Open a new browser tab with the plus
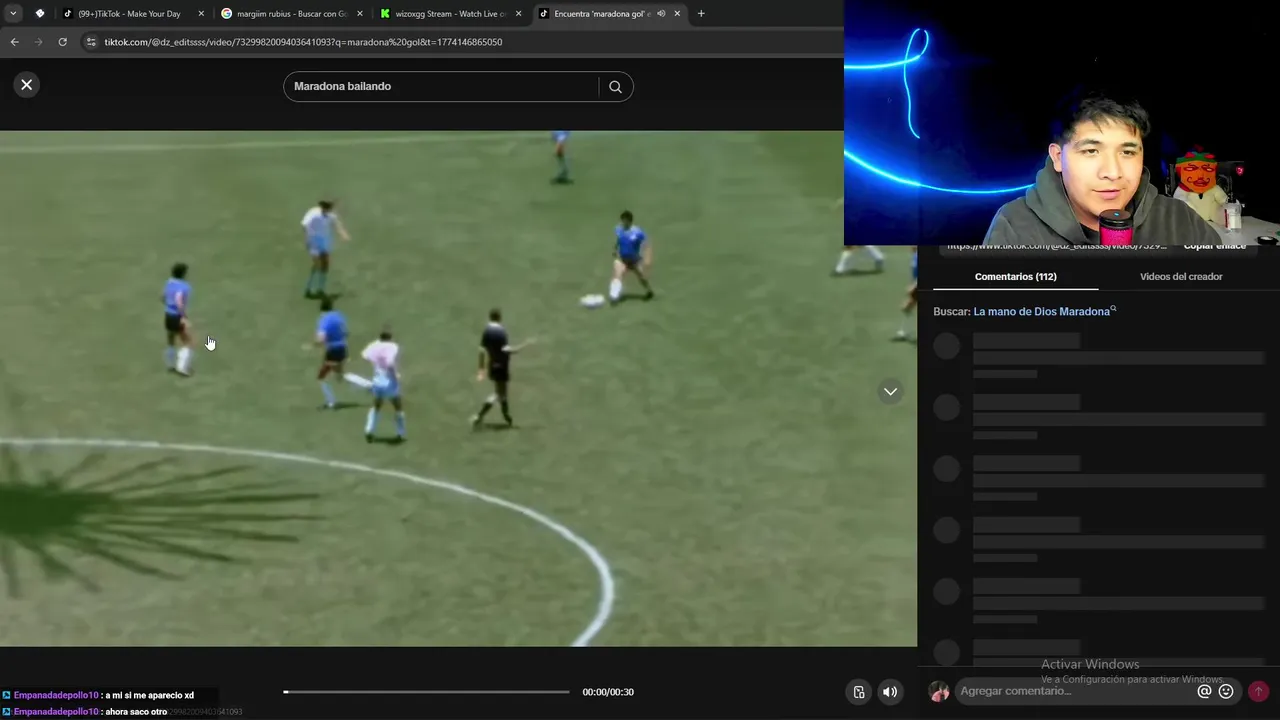This screenshot has width=1280, height=720. 701,14
